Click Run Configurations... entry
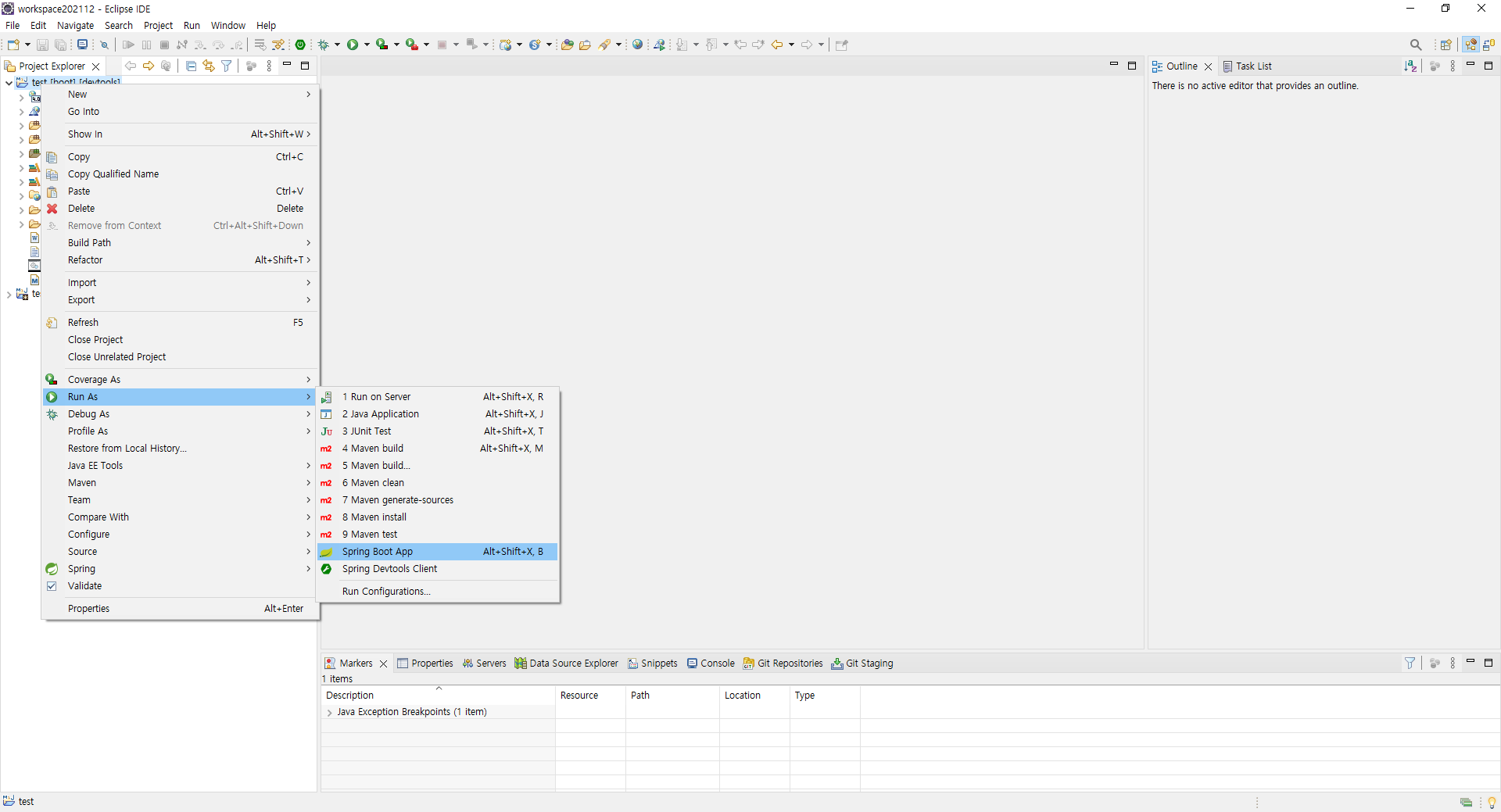1501x812 pixels. point(437,592)
